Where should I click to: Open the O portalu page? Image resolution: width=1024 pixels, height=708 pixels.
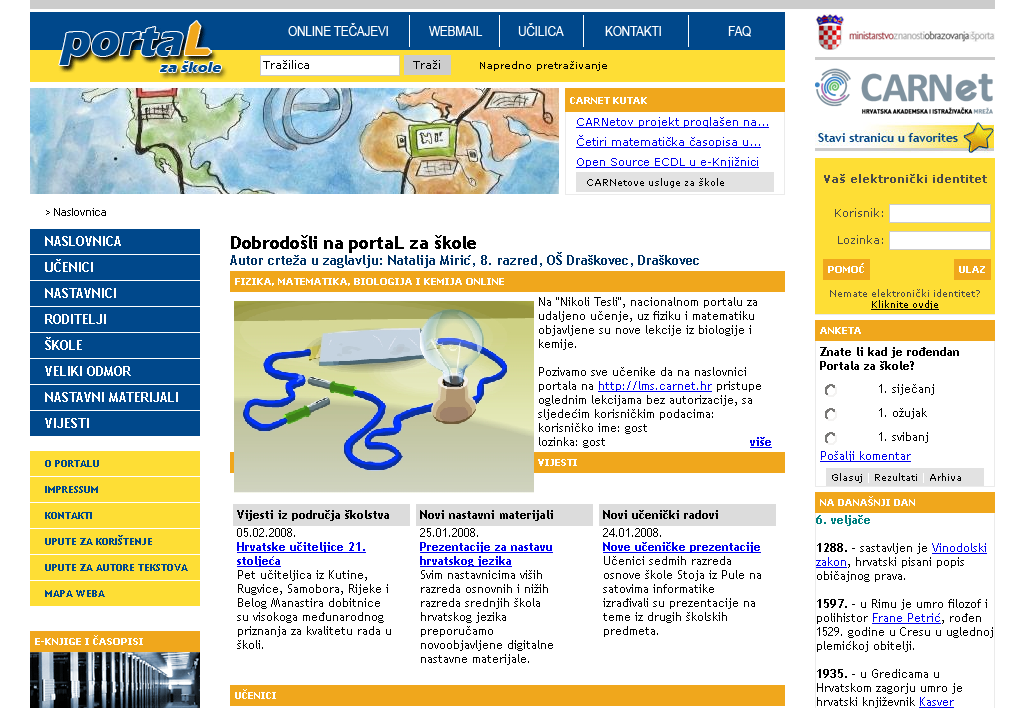[x=115, y=464]
